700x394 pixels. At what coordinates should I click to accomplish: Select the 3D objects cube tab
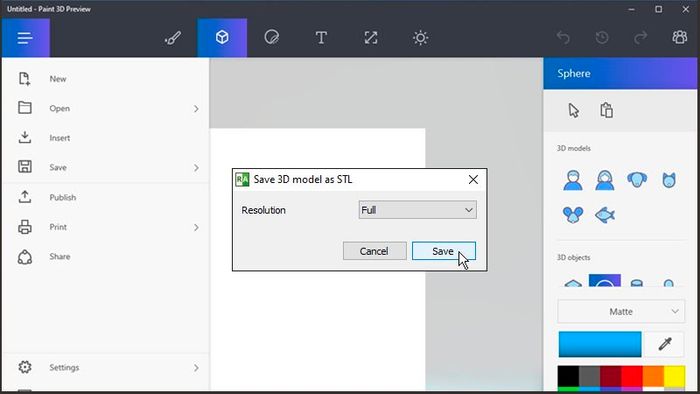pos(222,38)
